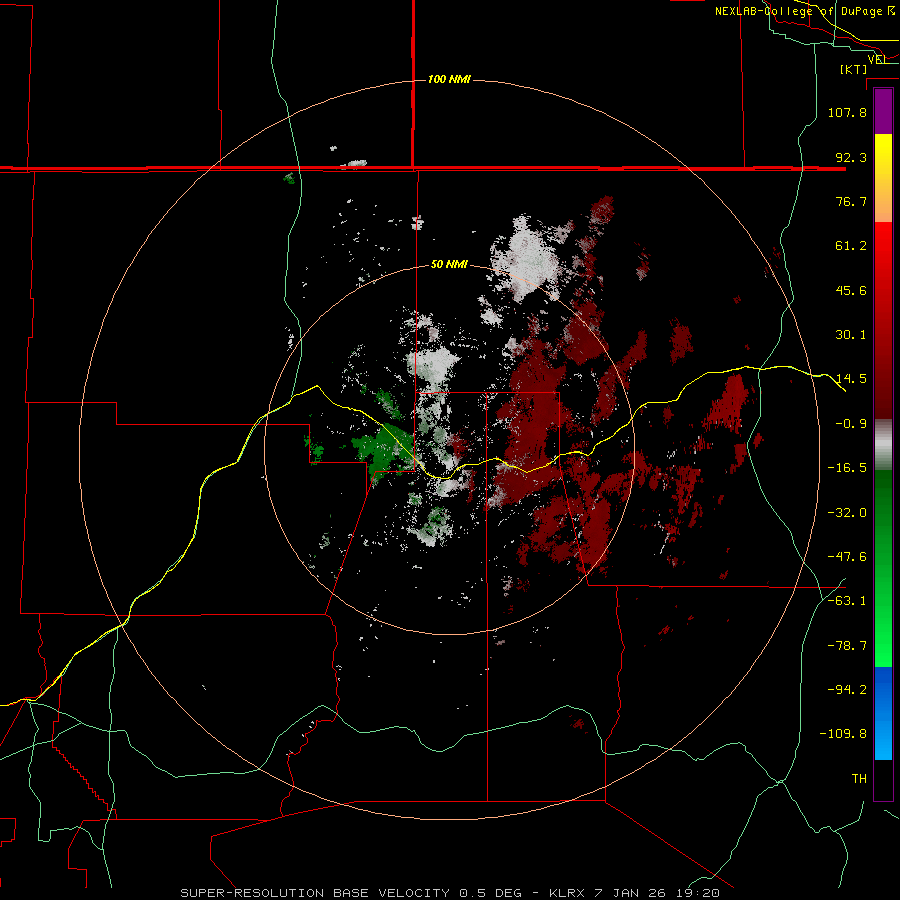Click the -32.0 velocity scale value

[847, 513]
